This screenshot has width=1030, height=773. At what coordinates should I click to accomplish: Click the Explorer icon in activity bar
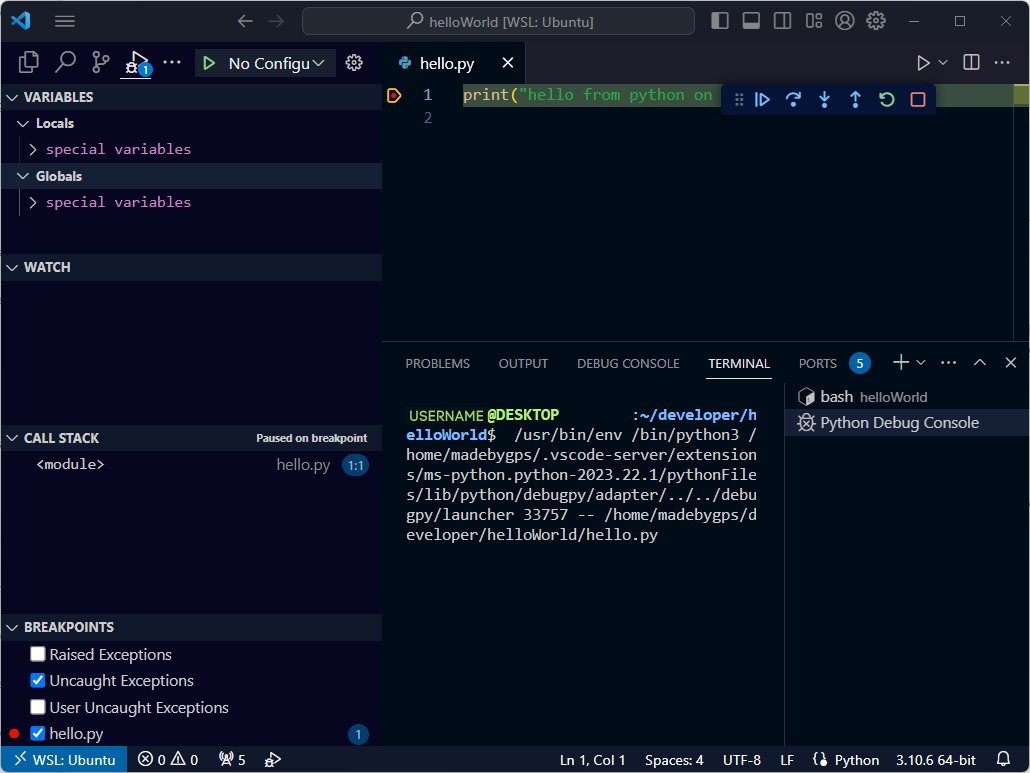point(27,62)
